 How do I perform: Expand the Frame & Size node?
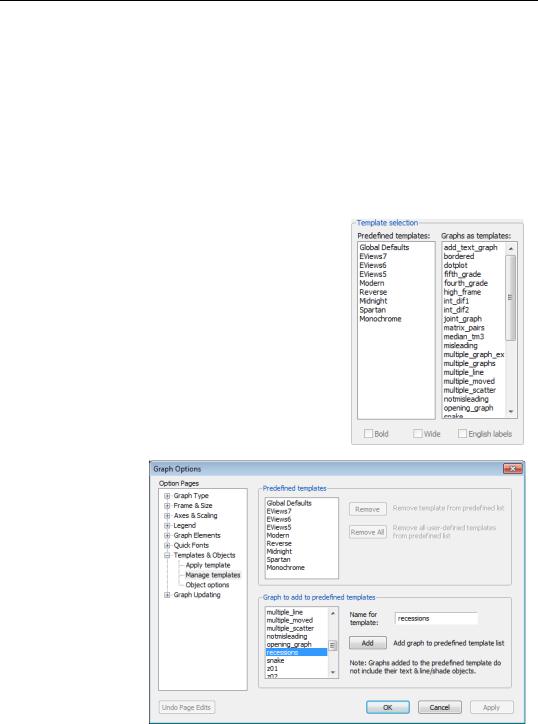pos(167,506)
